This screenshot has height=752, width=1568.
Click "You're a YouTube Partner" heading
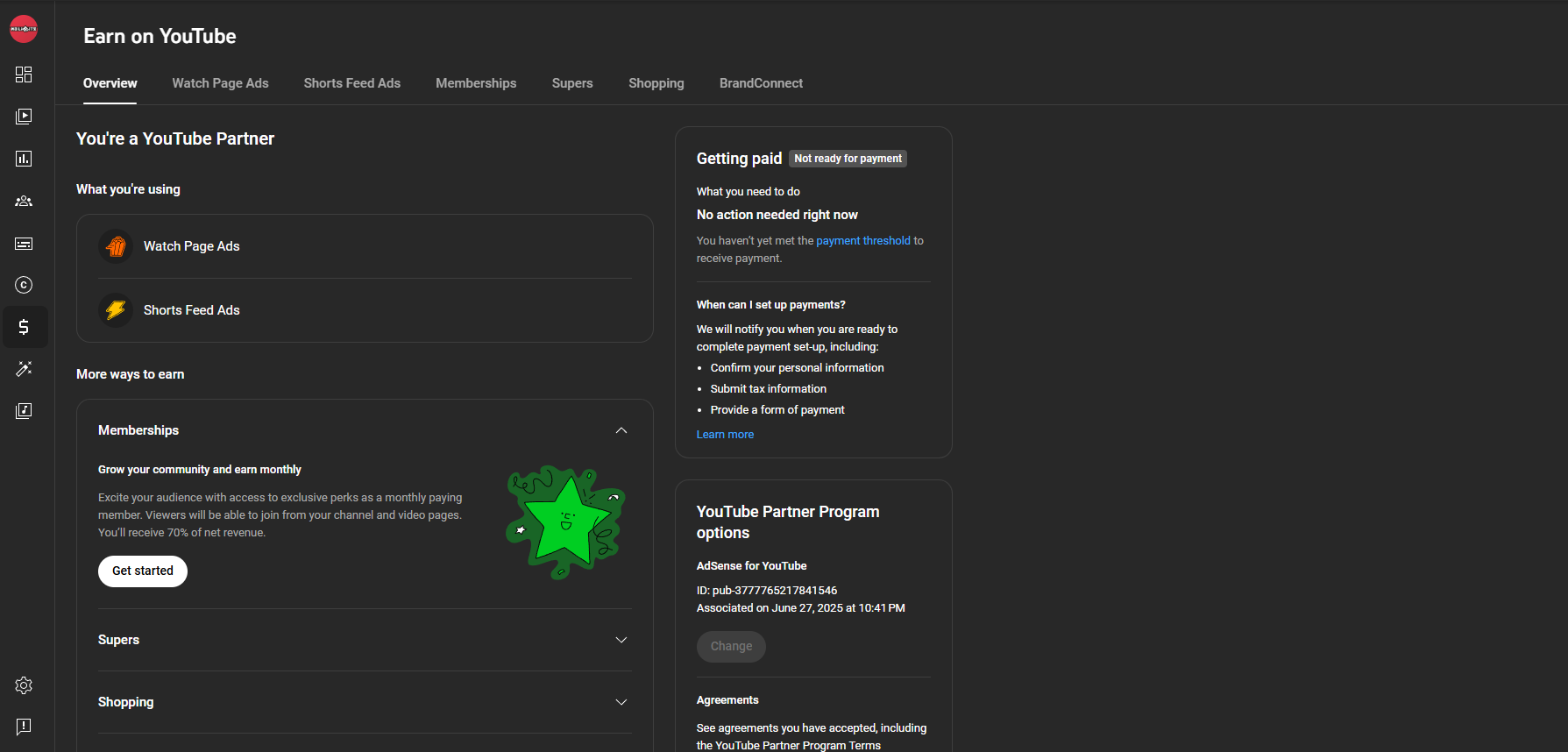[x=175, y=138]
